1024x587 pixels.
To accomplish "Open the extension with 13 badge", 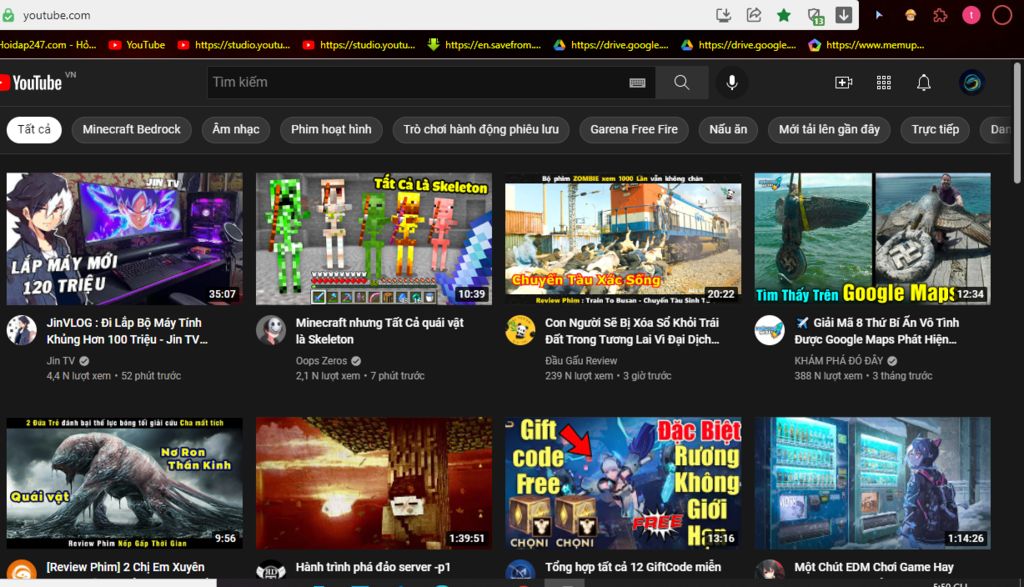I will click(x=815, y=16).
